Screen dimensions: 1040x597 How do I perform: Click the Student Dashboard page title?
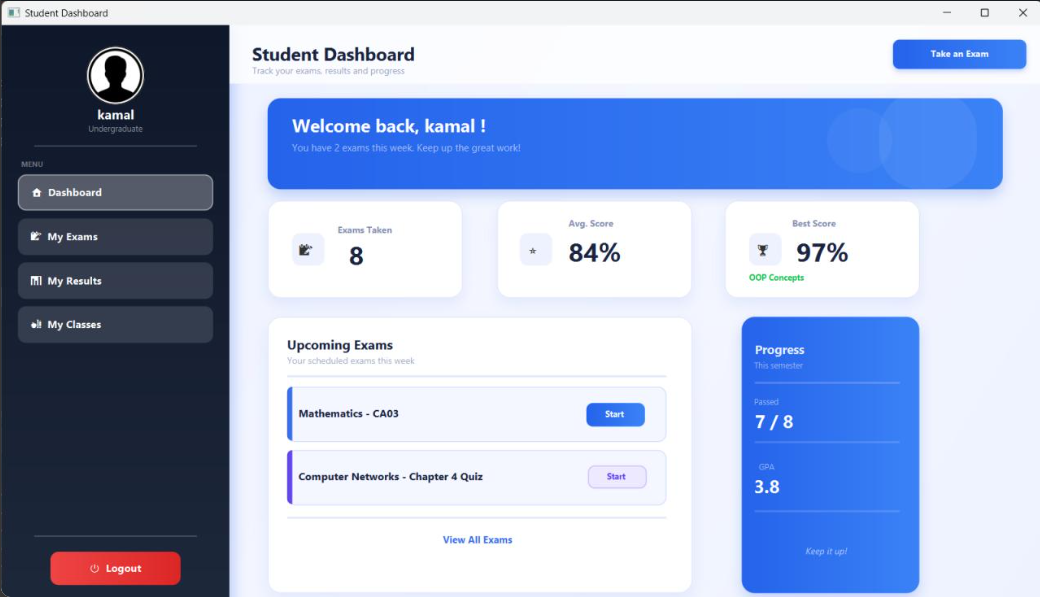coord(333,54)
